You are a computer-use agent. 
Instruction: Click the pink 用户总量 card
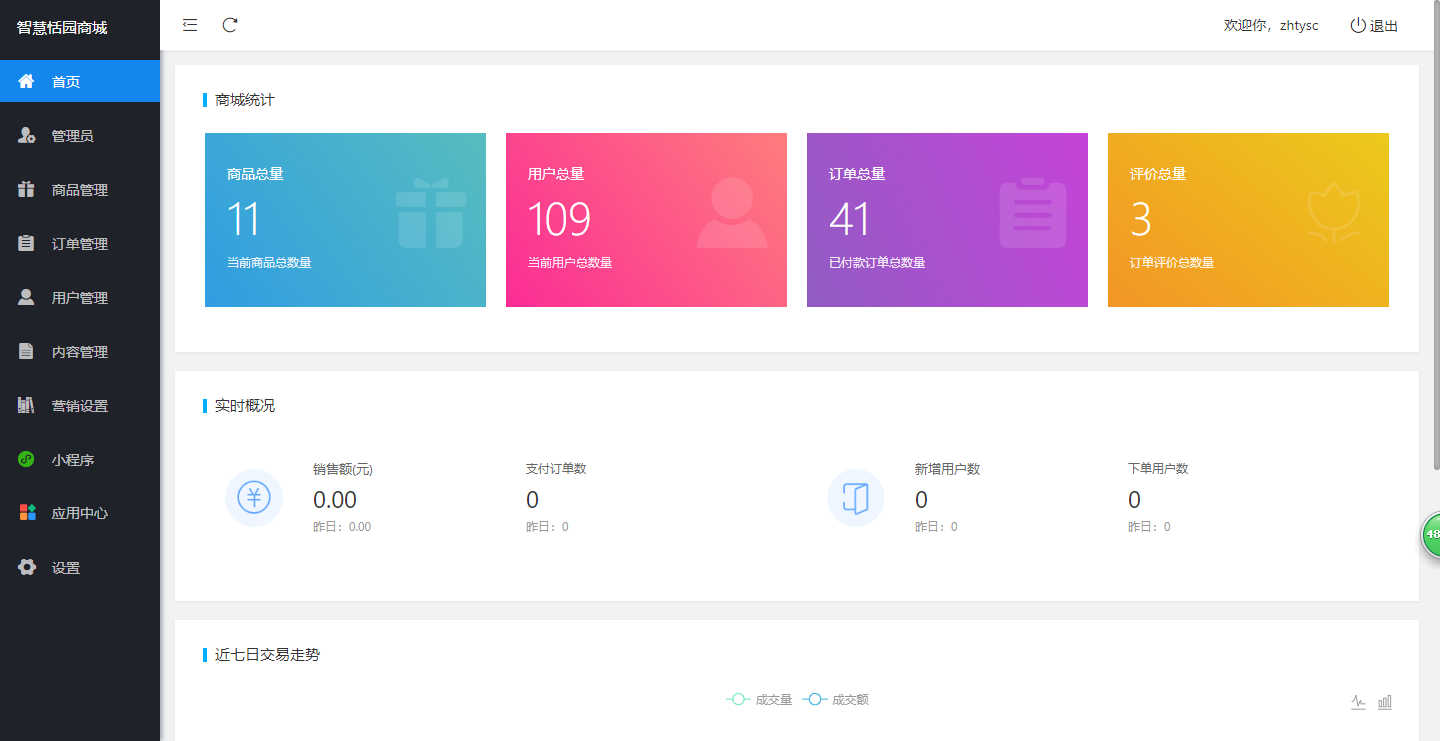(646, 220)
